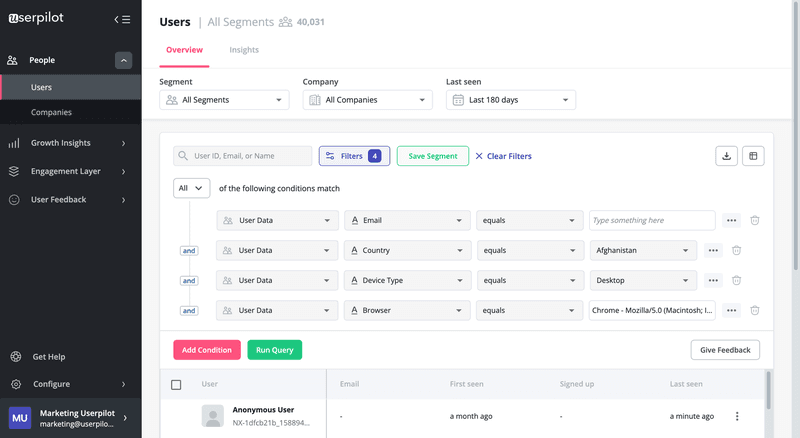Open the Browser attribute dropdown
Viewport: 800px width, 438px height.
point(407,310)
